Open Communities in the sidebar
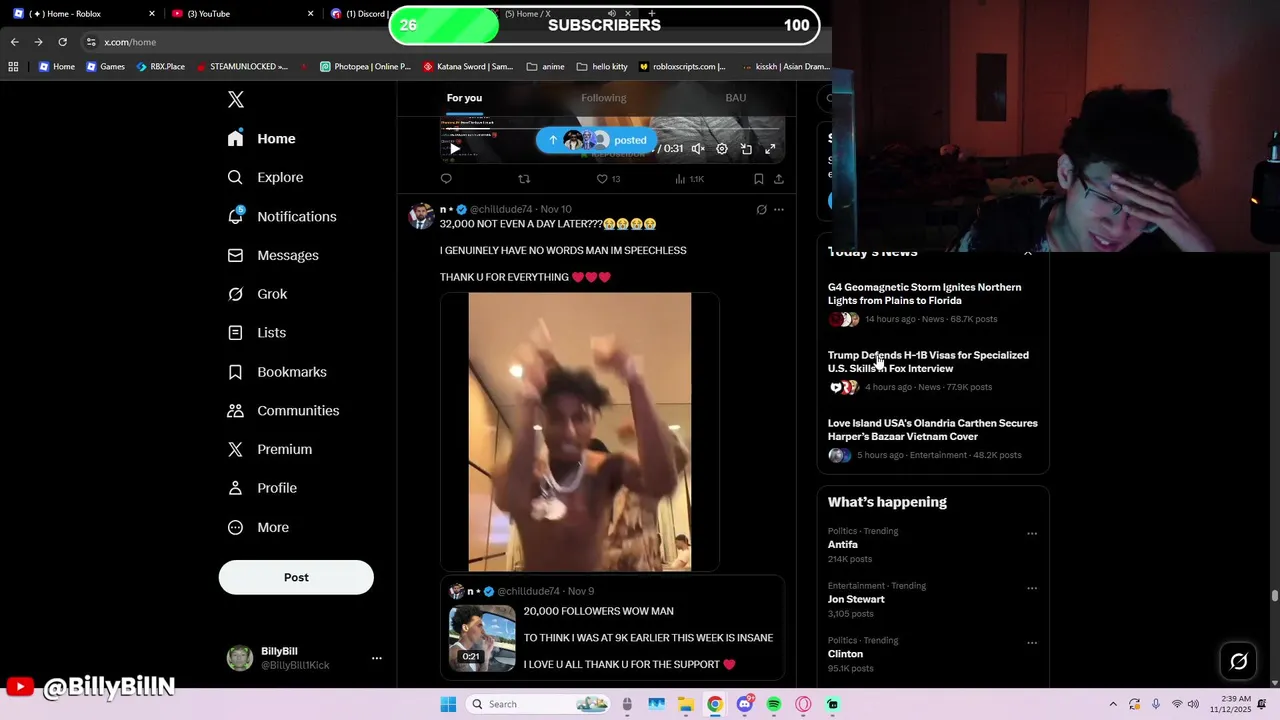Image resolution: width=1280 pixels, height=720 pixels. point(283,411)
